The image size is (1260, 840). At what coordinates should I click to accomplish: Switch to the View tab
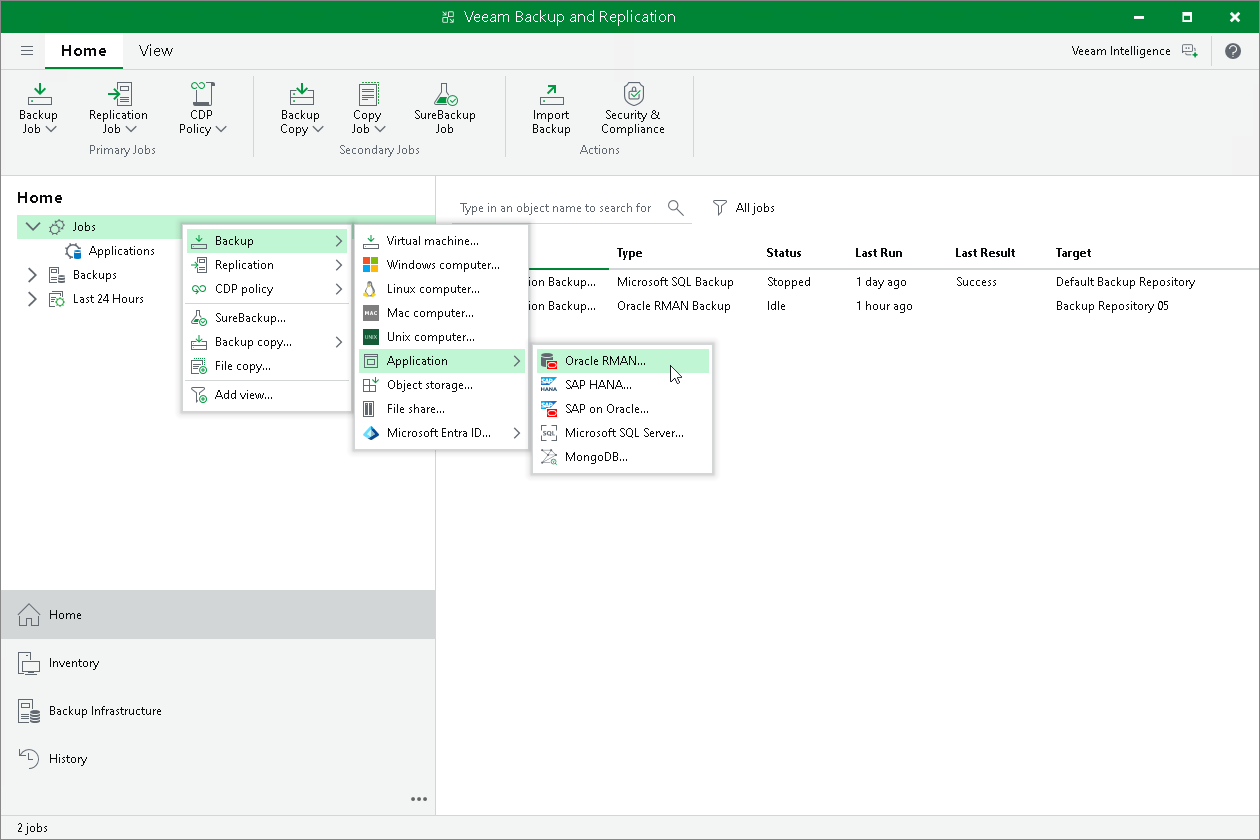tap(155, 51)
